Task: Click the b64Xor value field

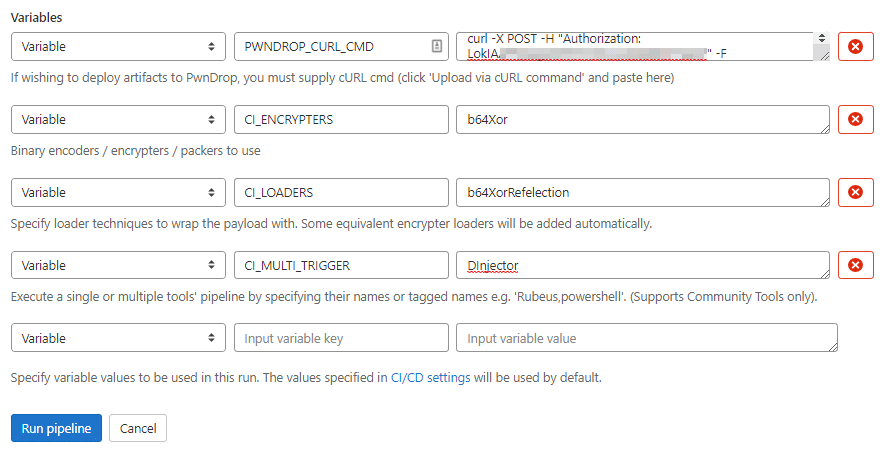Action: tap(641, 119)
